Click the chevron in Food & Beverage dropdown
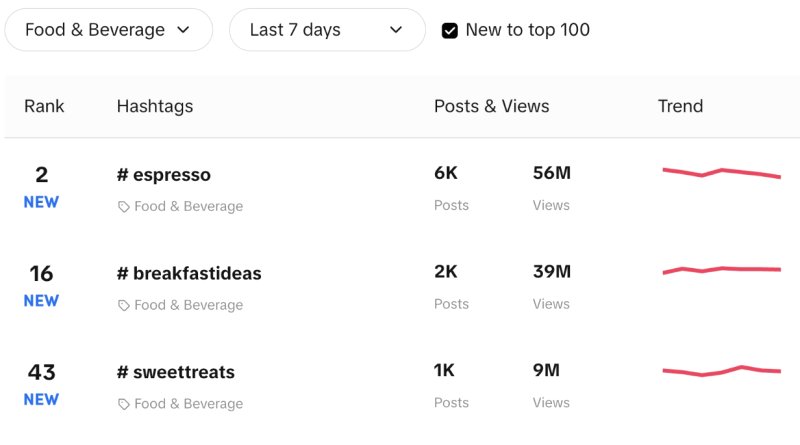 (183, 30)
